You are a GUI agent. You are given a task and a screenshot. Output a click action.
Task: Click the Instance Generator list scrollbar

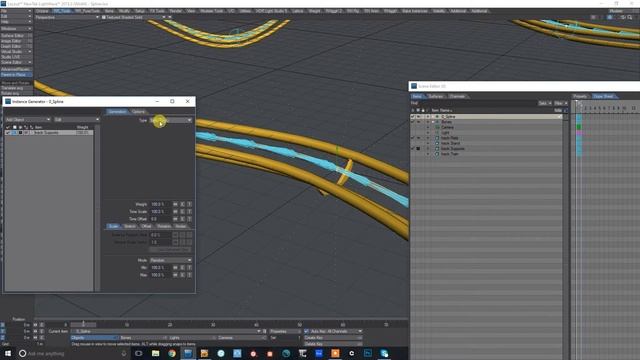[x=97, y=208]
